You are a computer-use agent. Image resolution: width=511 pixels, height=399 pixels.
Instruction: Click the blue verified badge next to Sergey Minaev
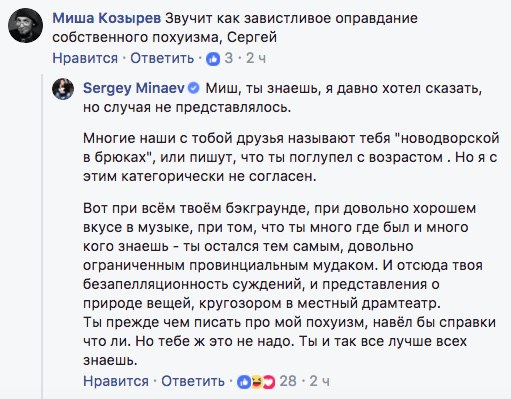(x=194, y=88)
